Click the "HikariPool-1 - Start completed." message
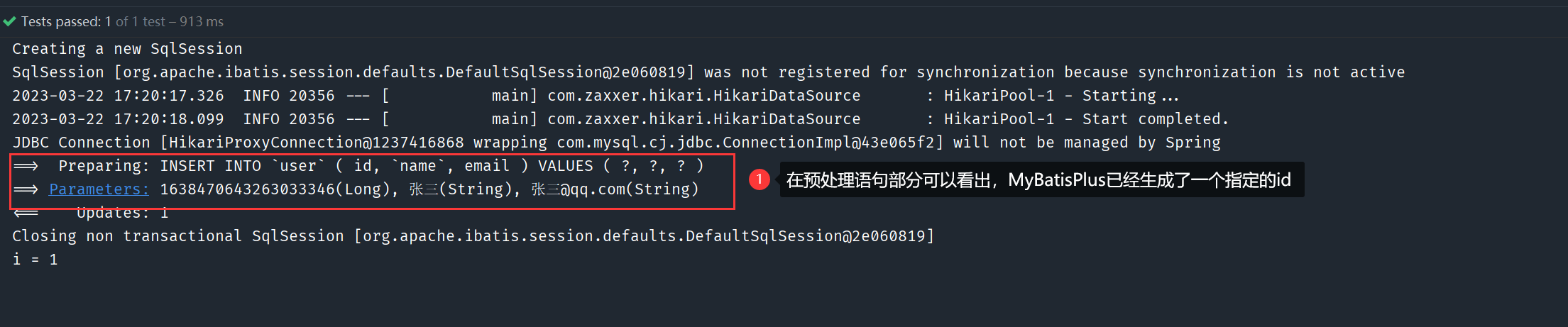This screenshot has height=327, width=1568. coord(1085,119)
